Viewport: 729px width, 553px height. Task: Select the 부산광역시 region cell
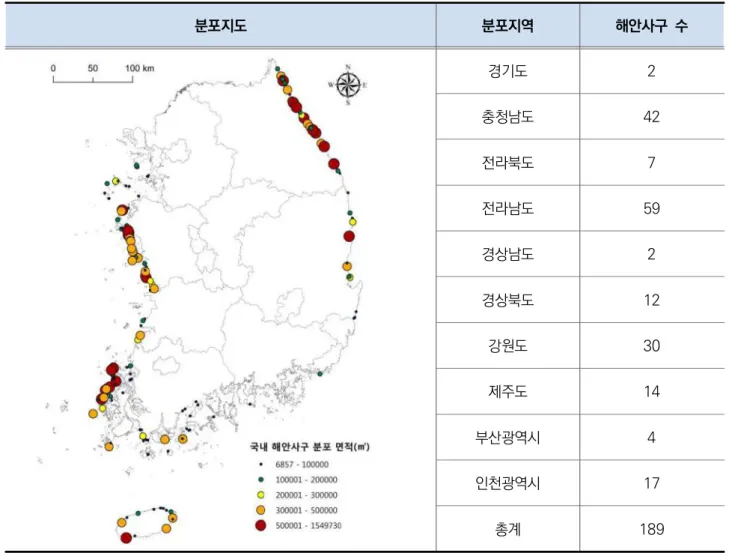tap(508, 437)
